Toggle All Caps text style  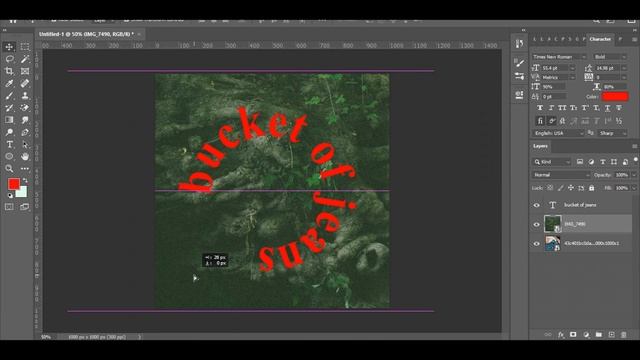pyautogui.click(x=562, y=108)
